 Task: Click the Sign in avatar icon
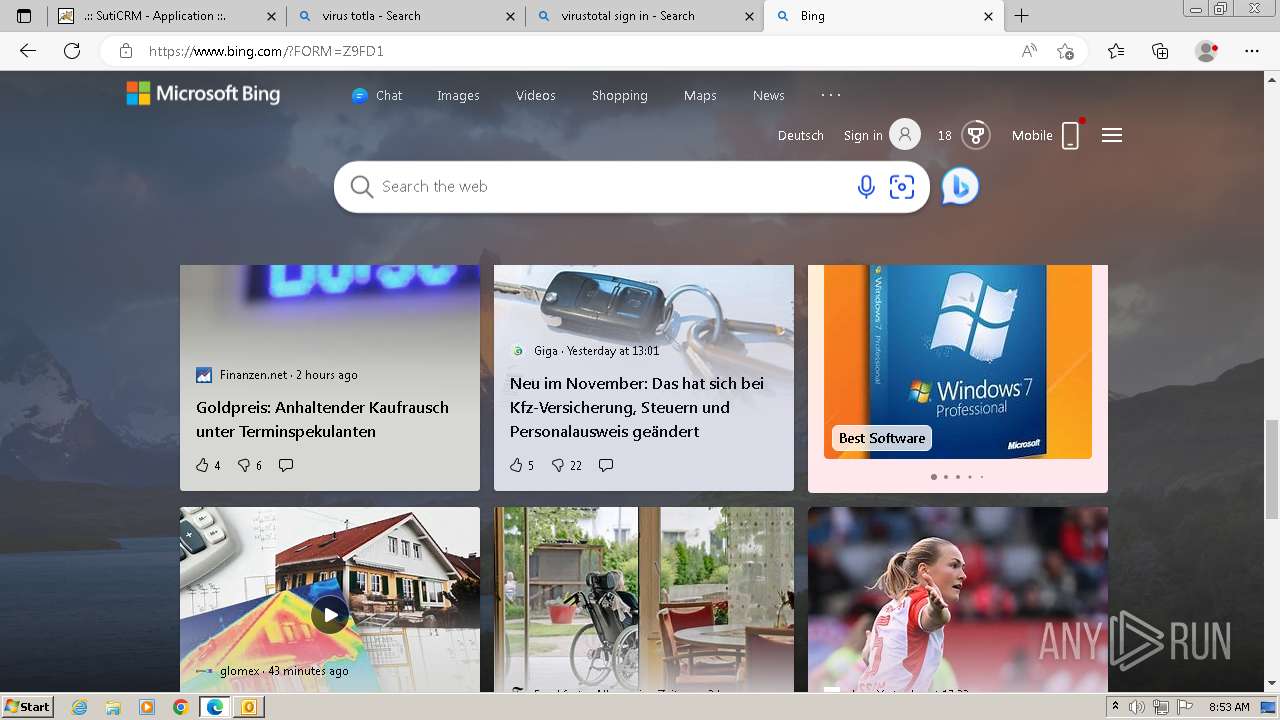point(905,135)
